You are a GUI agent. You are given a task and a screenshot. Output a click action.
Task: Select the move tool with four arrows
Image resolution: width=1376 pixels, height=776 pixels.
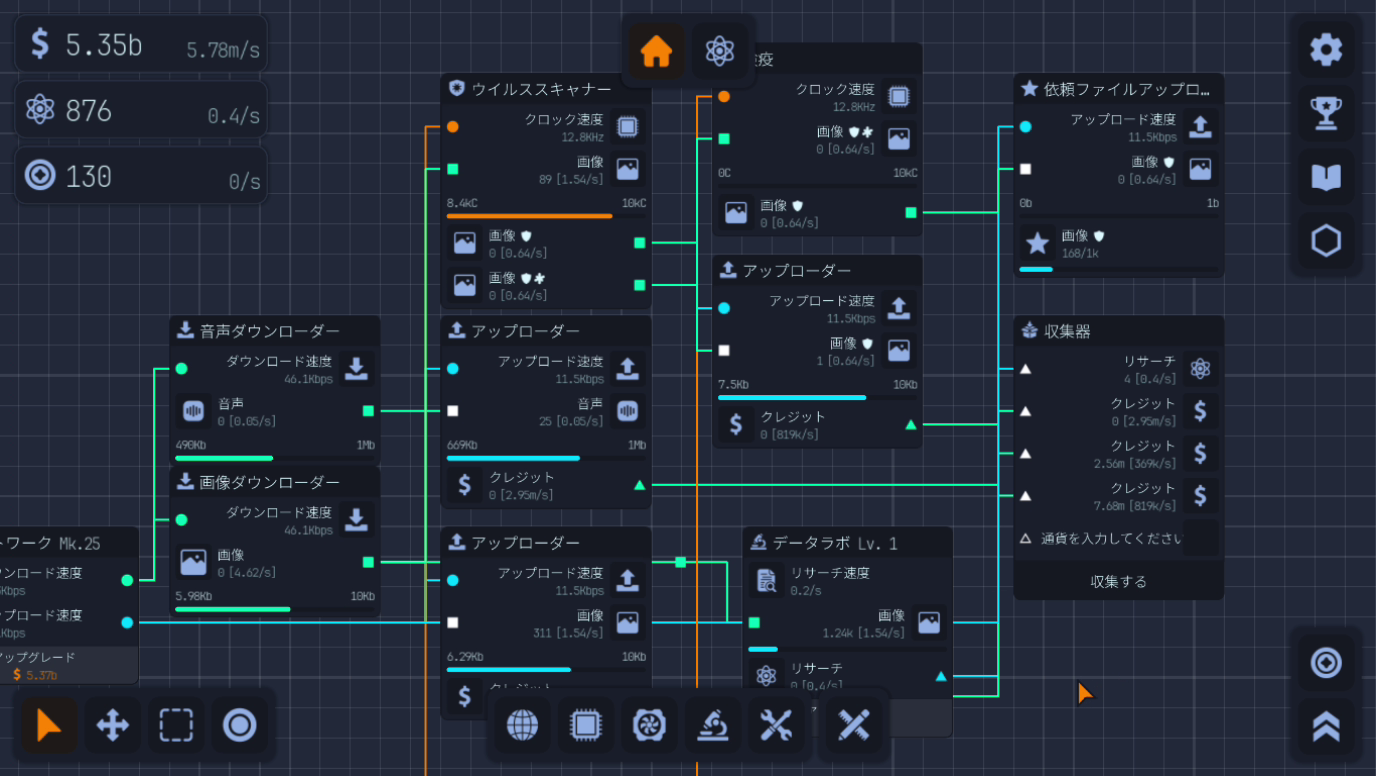tap(112, 726)
